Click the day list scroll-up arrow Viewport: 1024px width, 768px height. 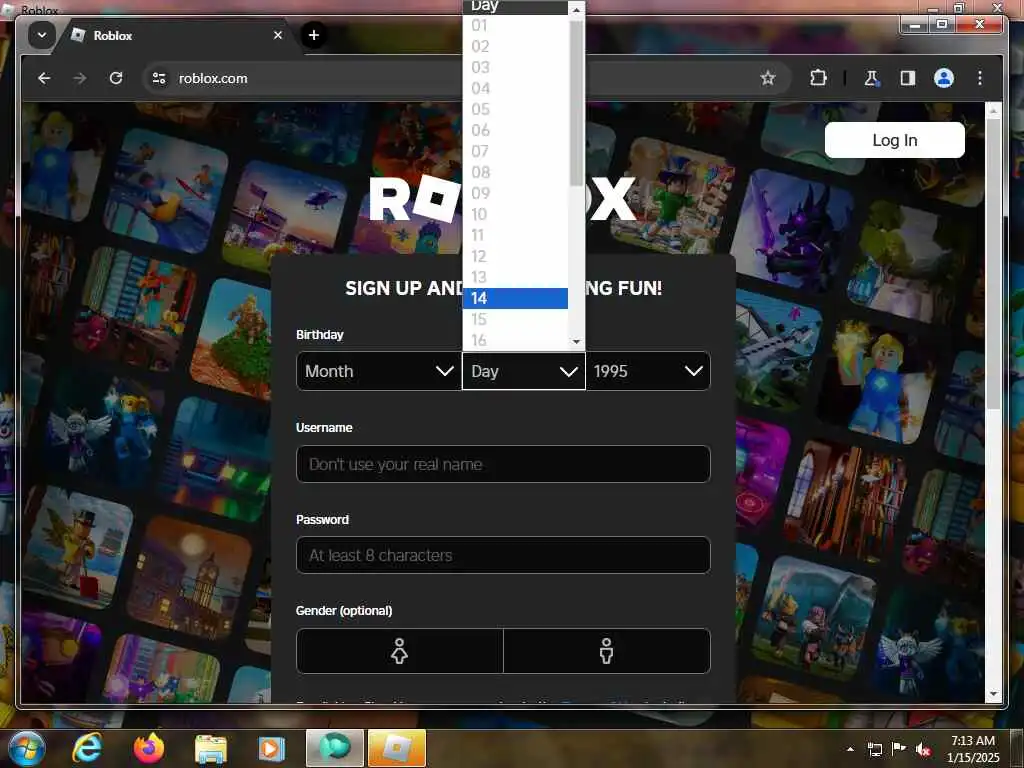point(576,10)
